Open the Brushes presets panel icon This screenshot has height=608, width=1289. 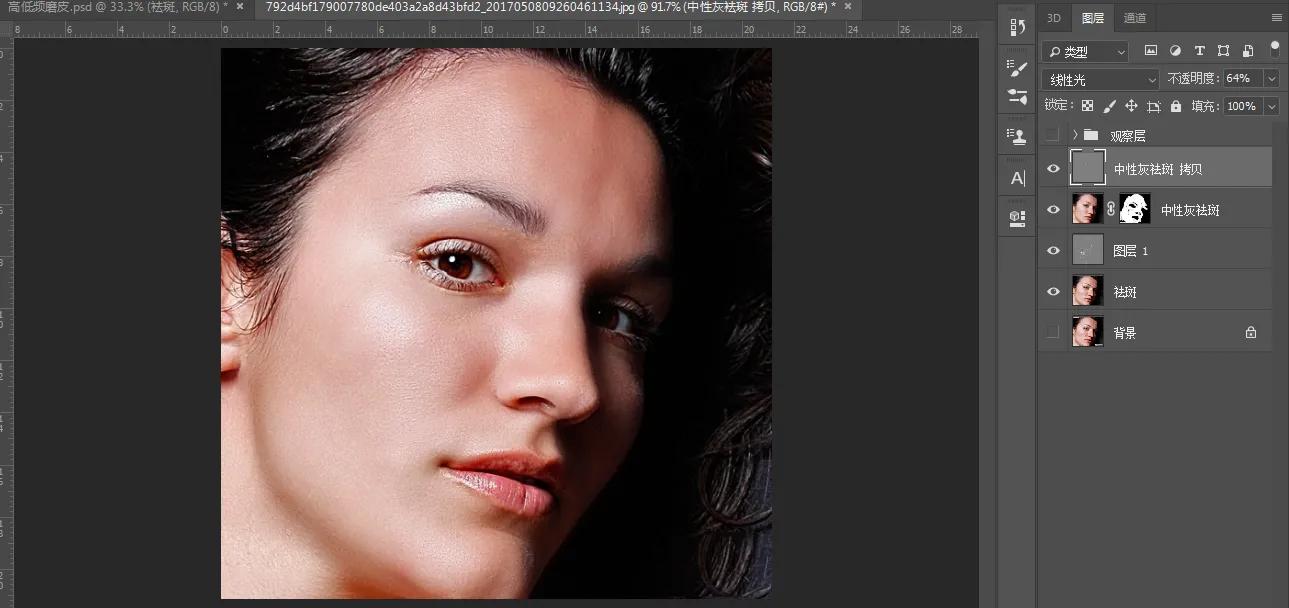pyautogui.click(x=1017, y=97)
